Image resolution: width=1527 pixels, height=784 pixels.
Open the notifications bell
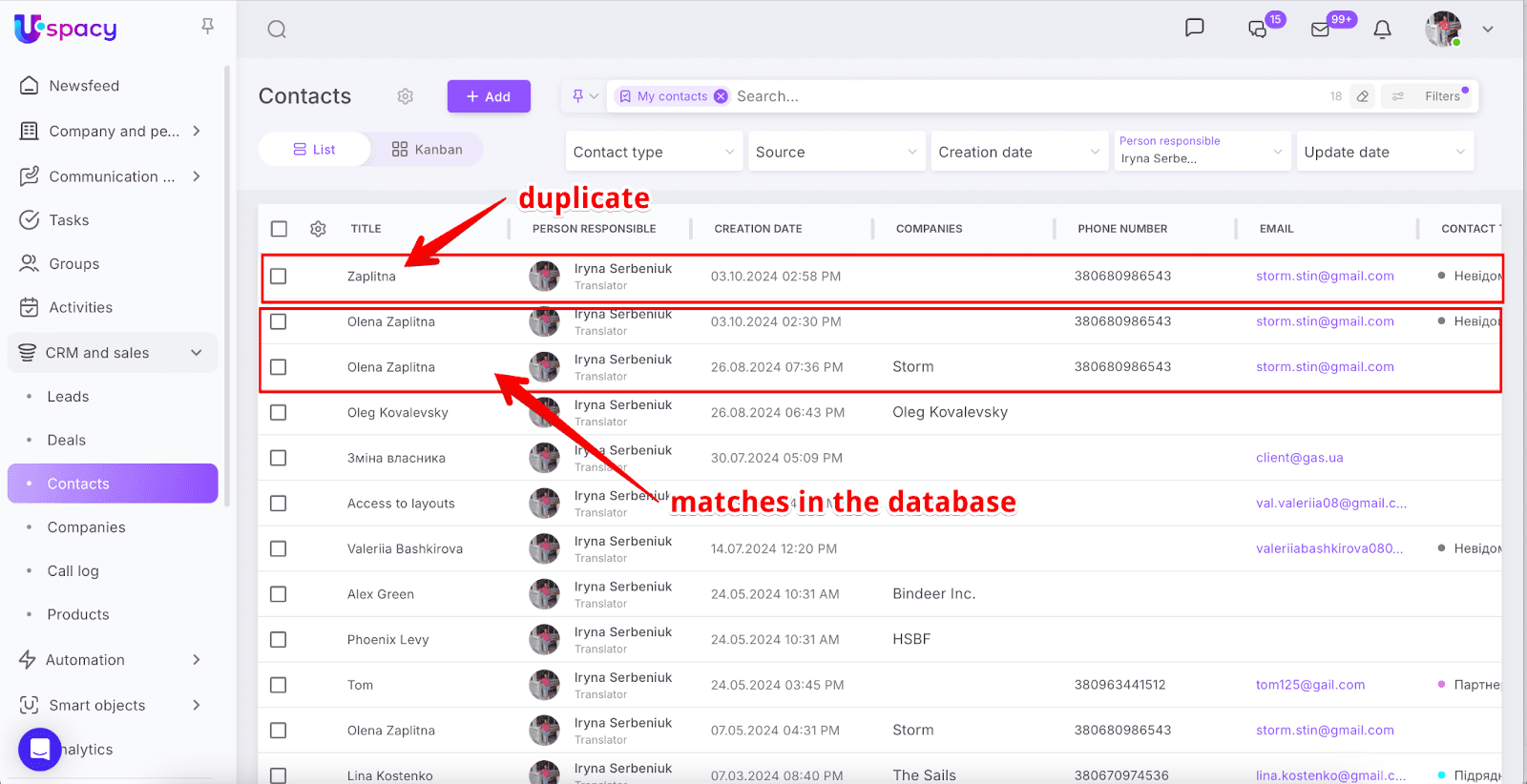pyautogui.click(x=1382, y=30)
